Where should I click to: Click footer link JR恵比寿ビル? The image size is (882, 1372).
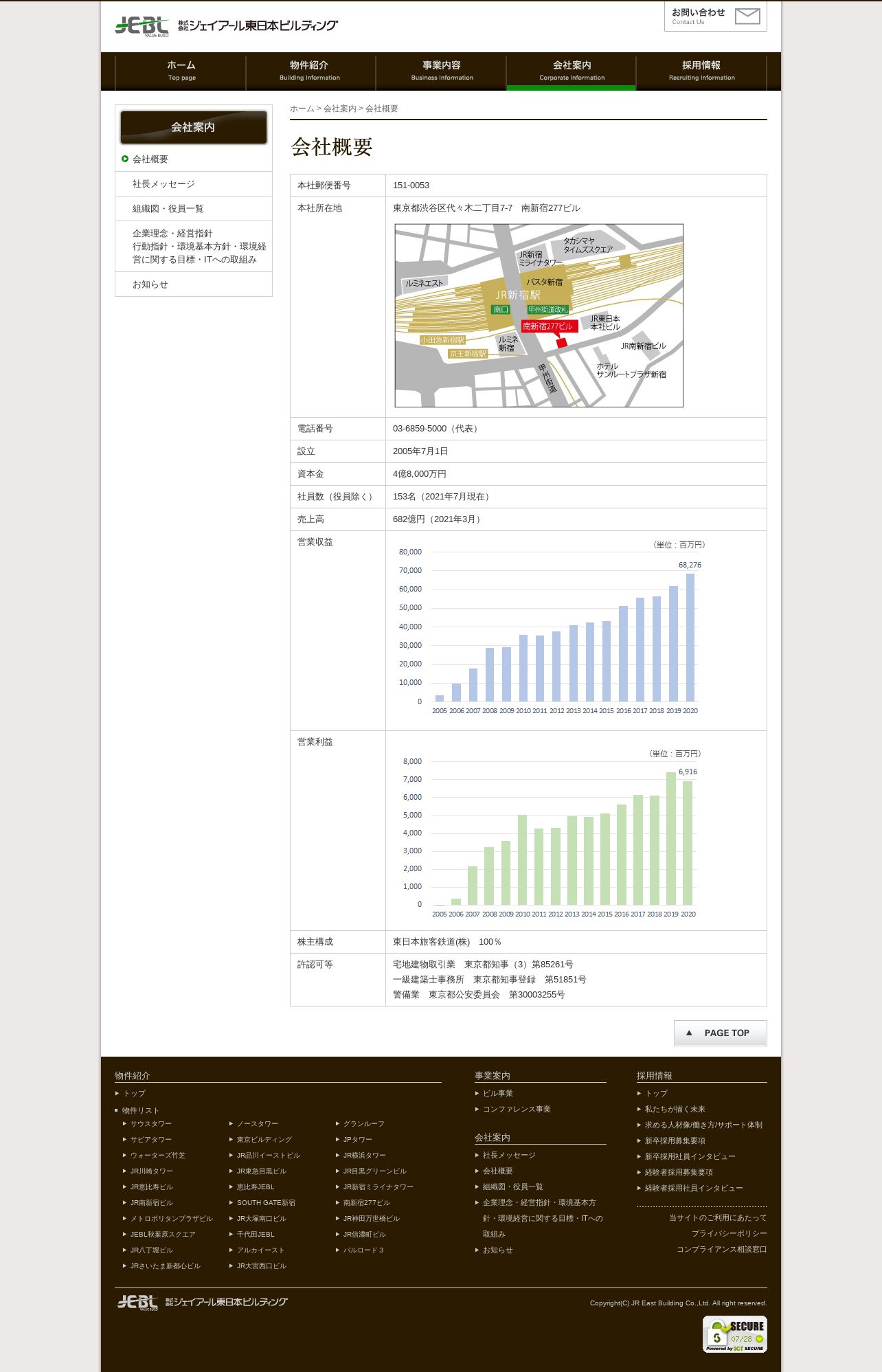click(152, 1187)
